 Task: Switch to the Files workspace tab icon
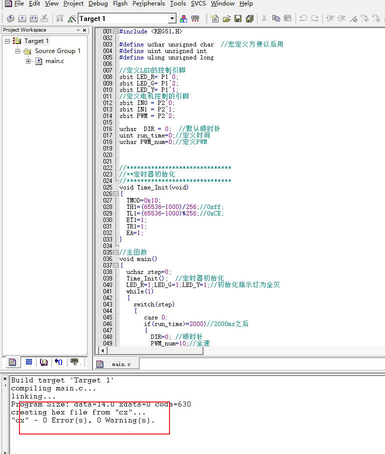point(12,362)
